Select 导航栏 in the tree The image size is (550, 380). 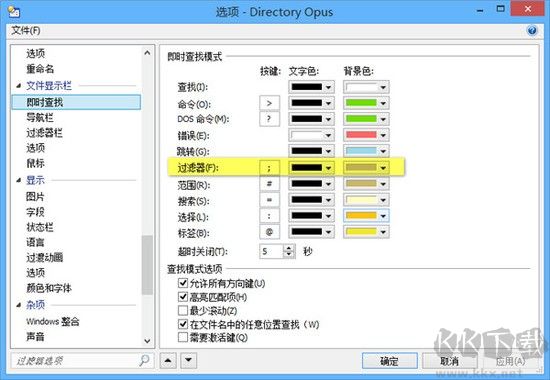coord(40,118)
